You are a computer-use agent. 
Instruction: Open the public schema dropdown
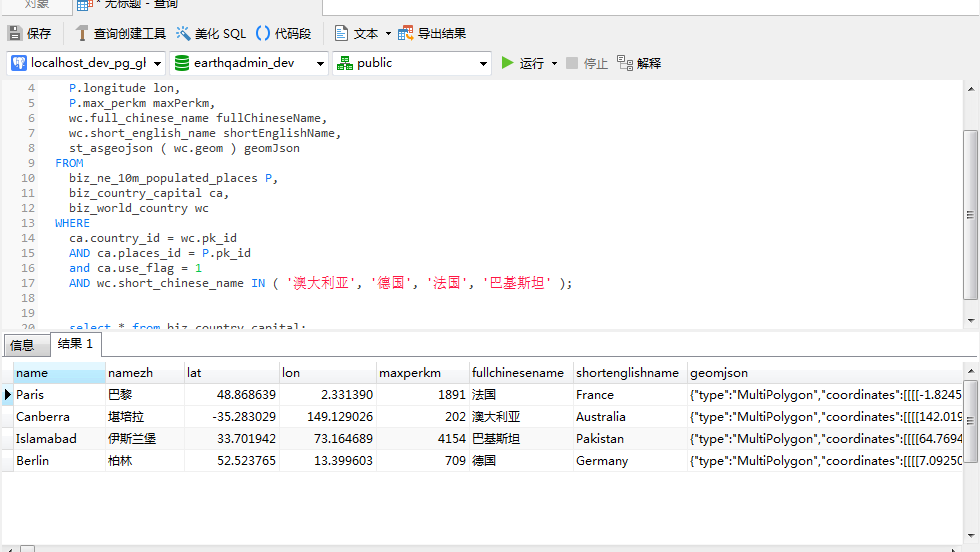483,63
